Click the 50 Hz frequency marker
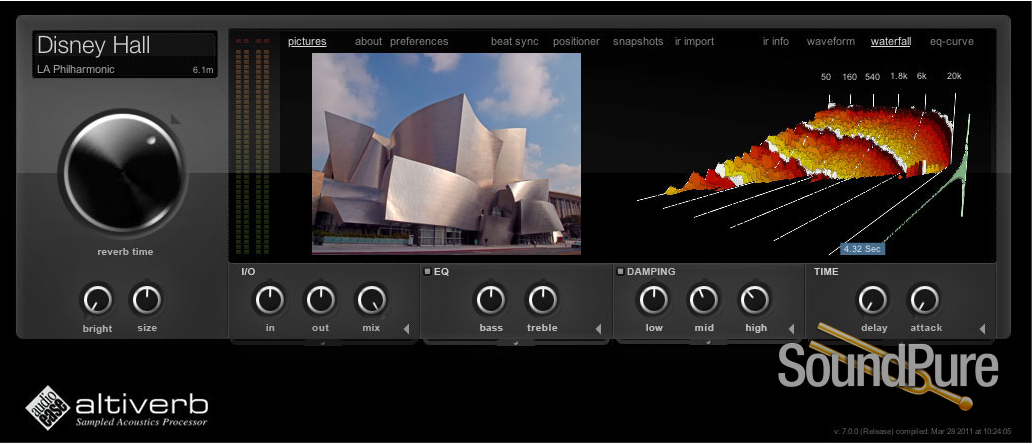The height and width of the screenshot is (445, 1032). pyautogui.click(x=826, y=76)
